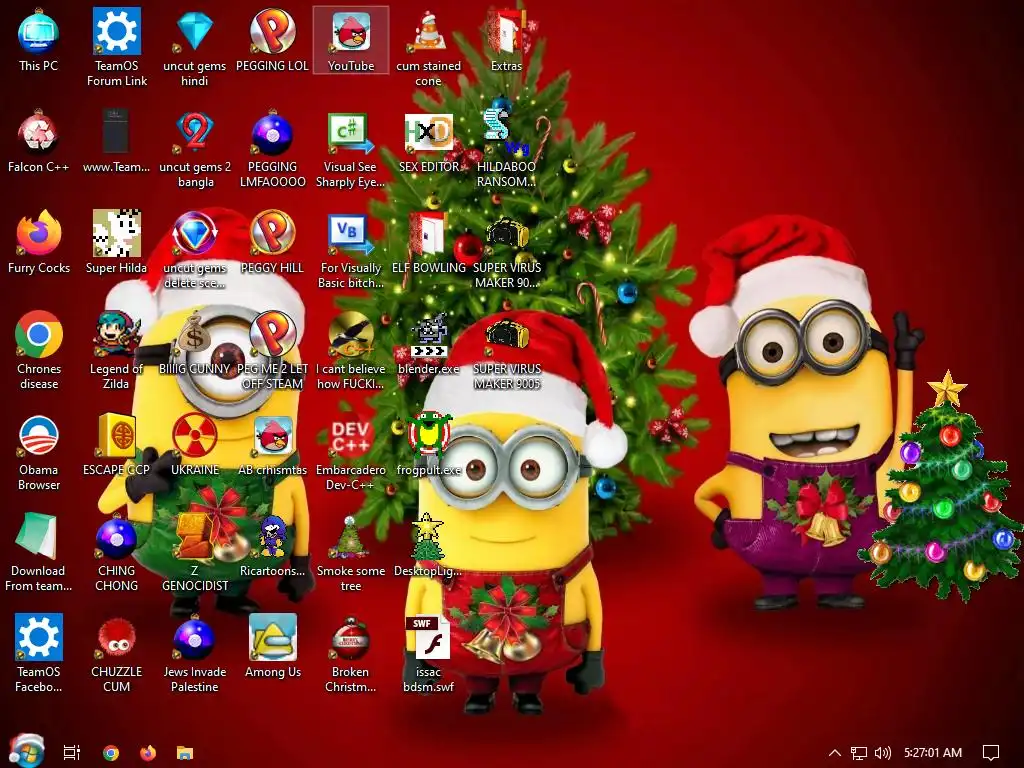1024x768 pixels.
Task: Open the TeamOS Forum Link shortcut
Action: [x=117, y=47]
